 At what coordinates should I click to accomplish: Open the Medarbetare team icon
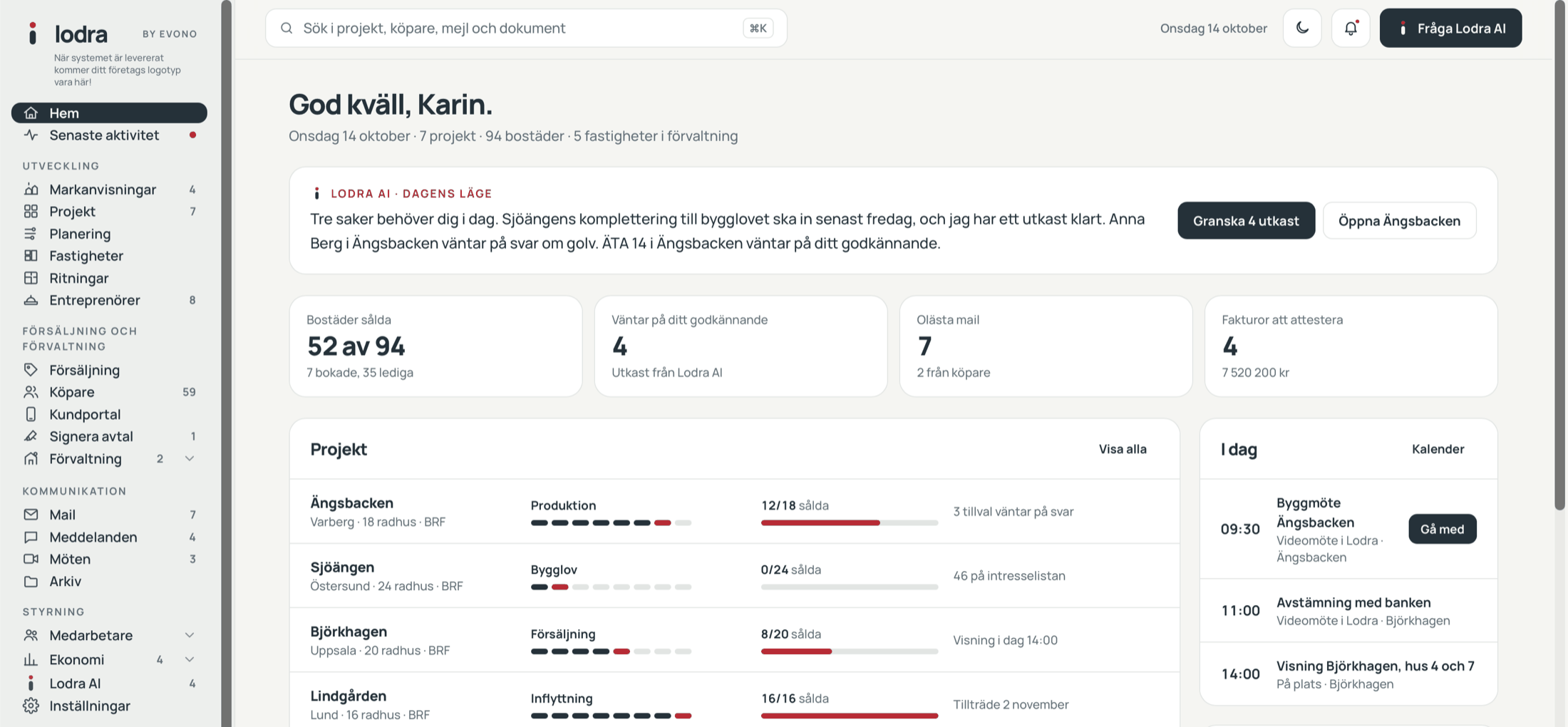pos(31,634)
